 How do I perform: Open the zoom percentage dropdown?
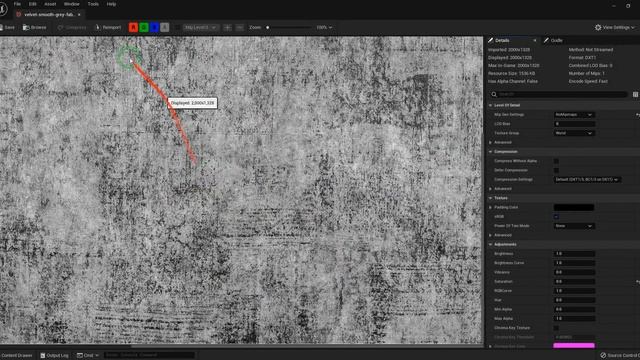(324, 27)
